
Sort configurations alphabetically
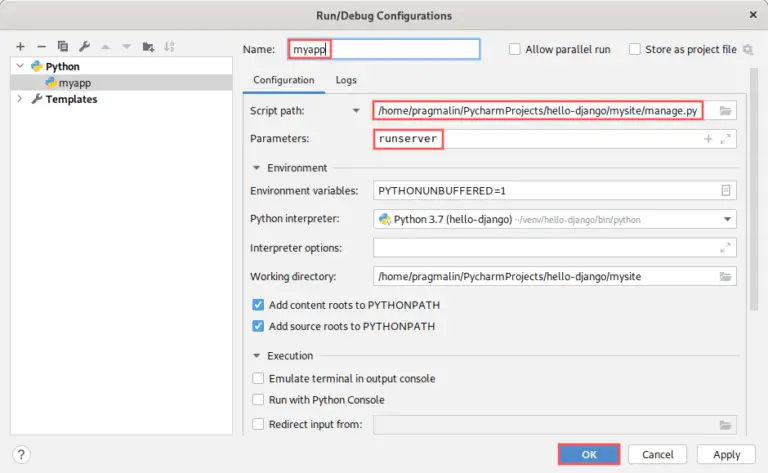coord(169,47)
